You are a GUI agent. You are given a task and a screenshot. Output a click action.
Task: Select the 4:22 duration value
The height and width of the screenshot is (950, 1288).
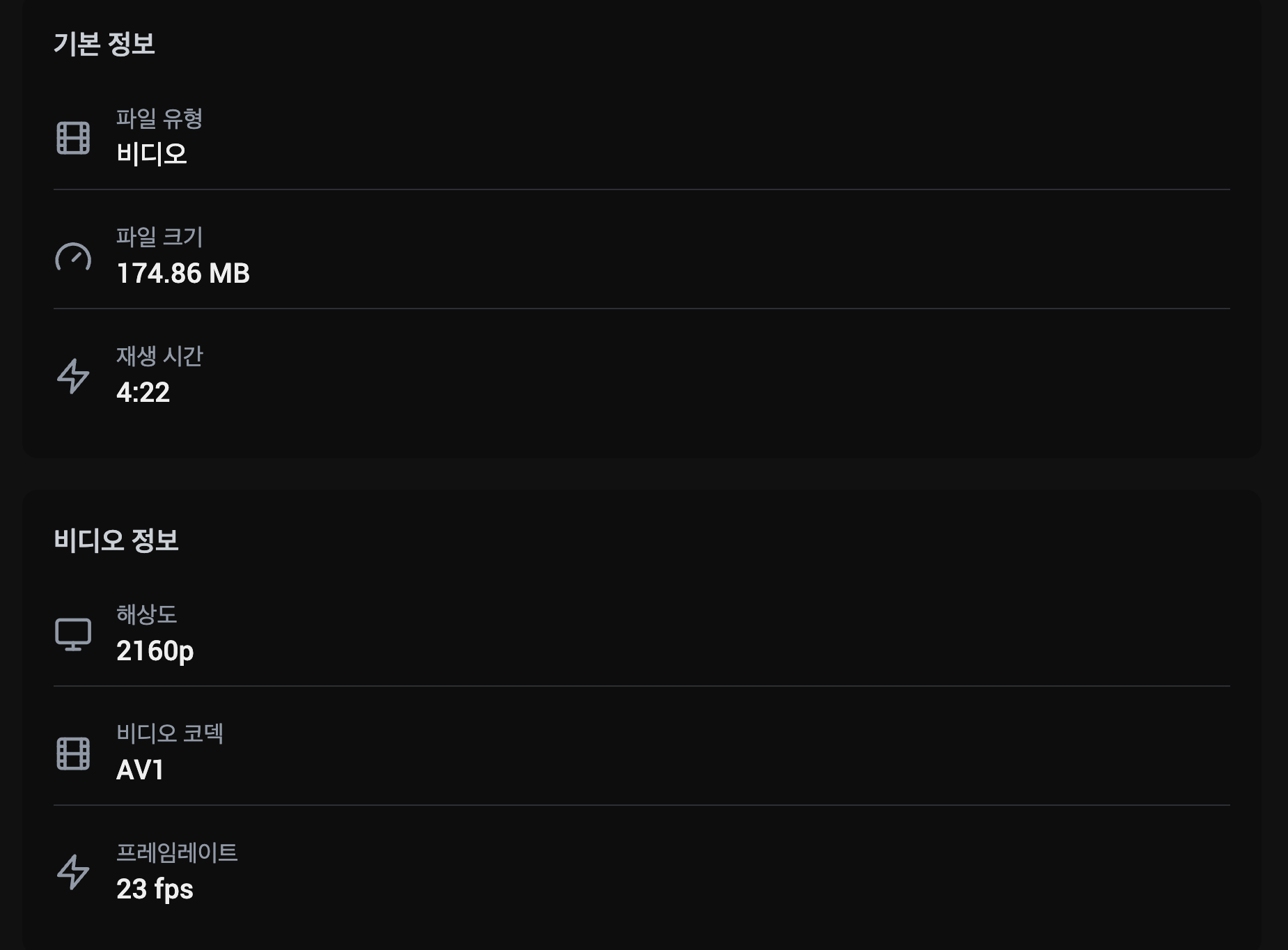(143, 392)
